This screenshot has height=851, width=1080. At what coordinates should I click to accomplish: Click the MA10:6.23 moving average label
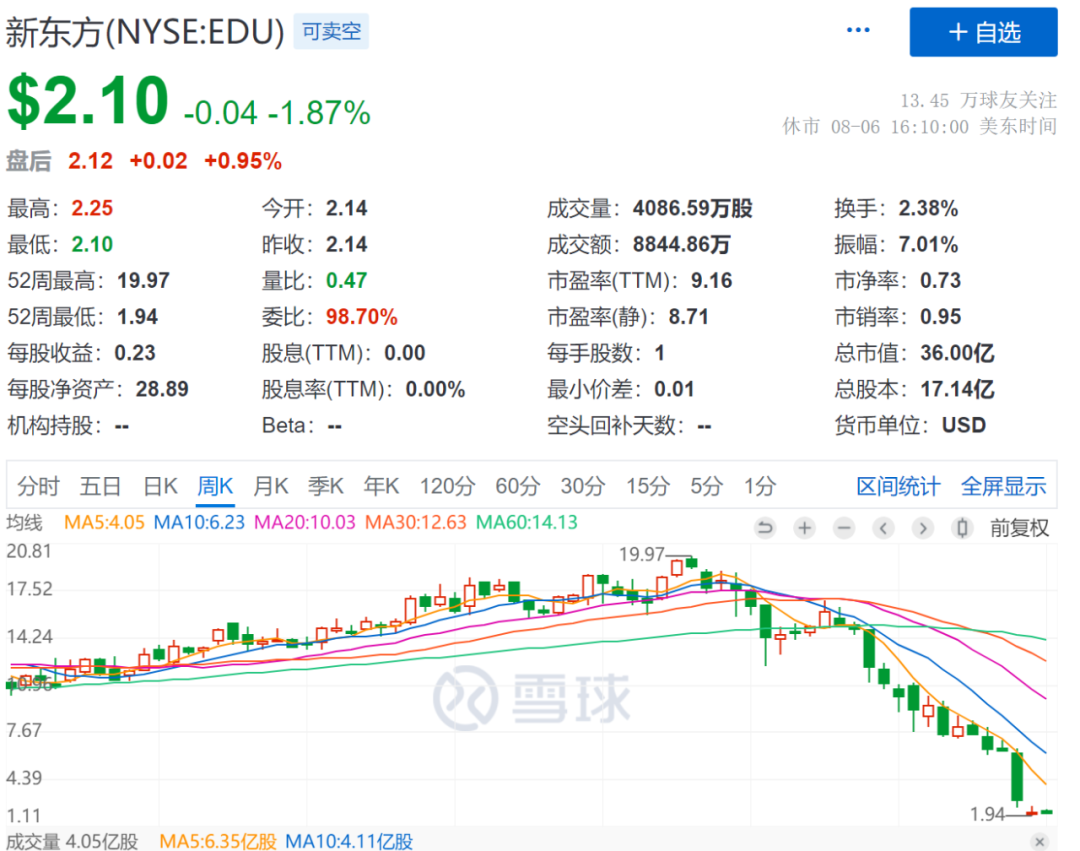(x=199, y=523)
